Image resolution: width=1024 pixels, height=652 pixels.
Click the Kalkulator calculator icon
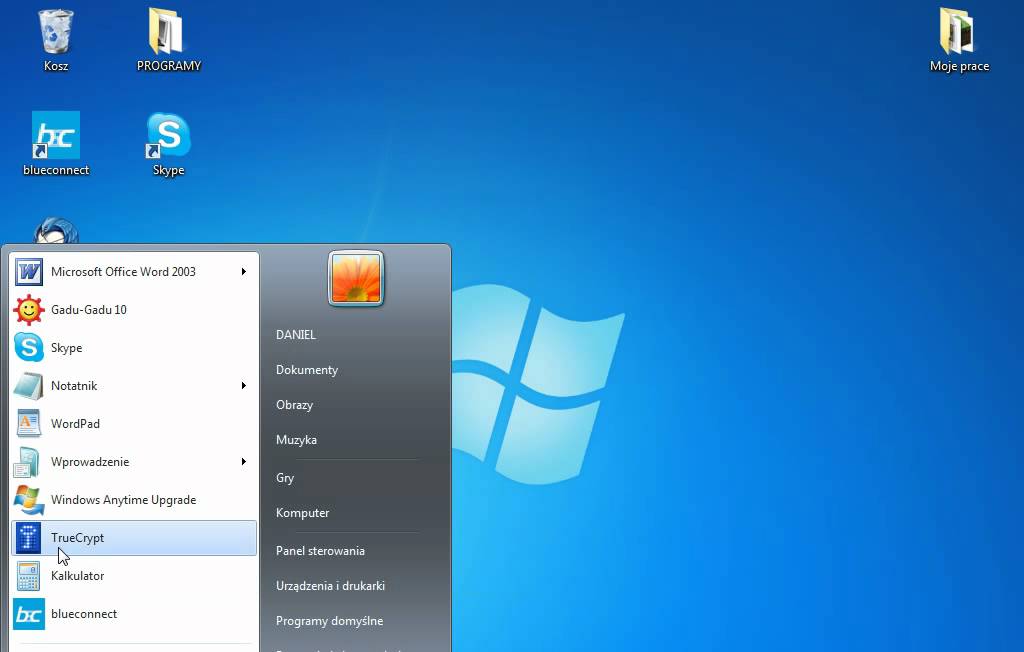[x=29, y=576]
